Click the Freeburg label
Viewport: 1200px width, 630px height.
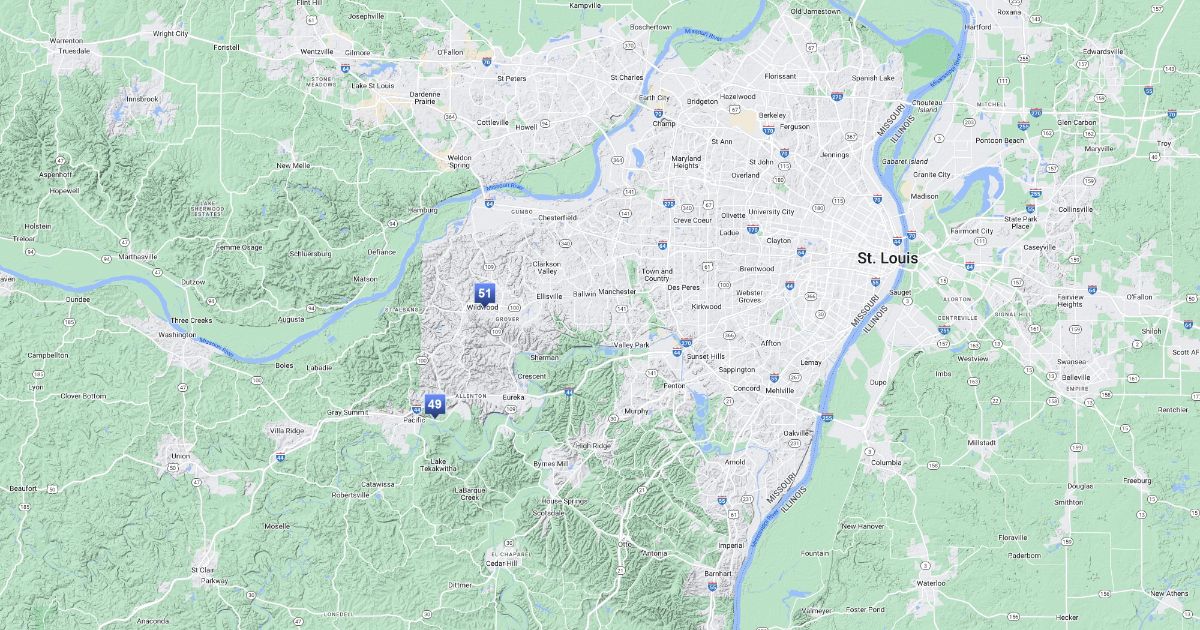1137,480
